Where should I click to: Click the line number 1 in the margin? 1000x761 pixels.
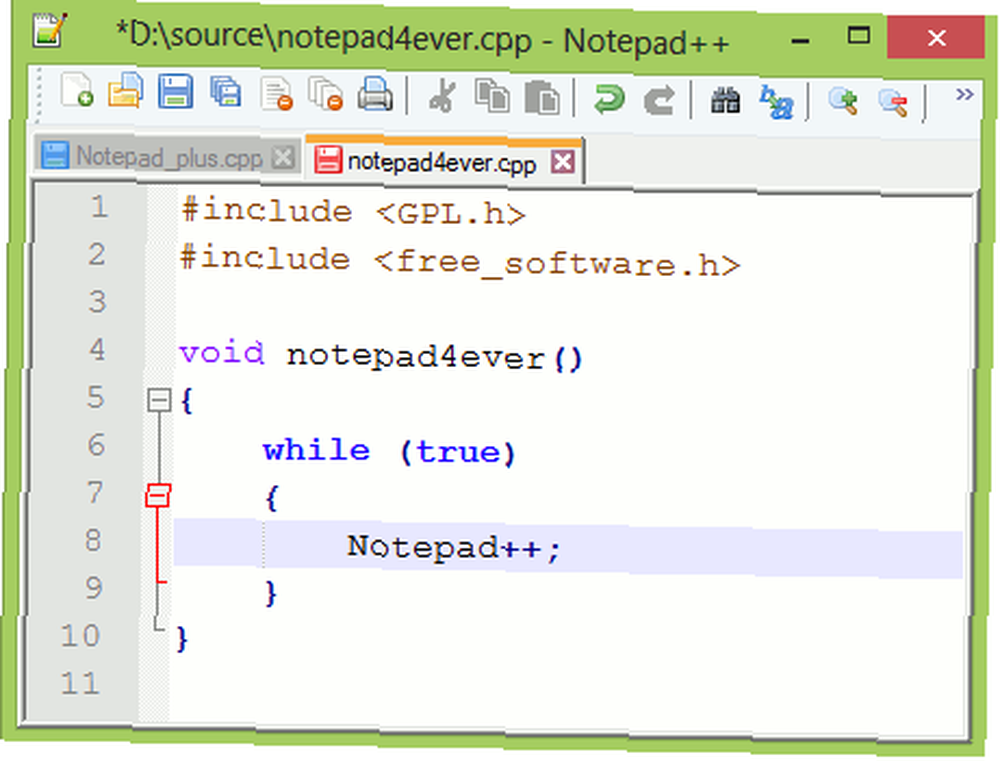tap(99, 207)
